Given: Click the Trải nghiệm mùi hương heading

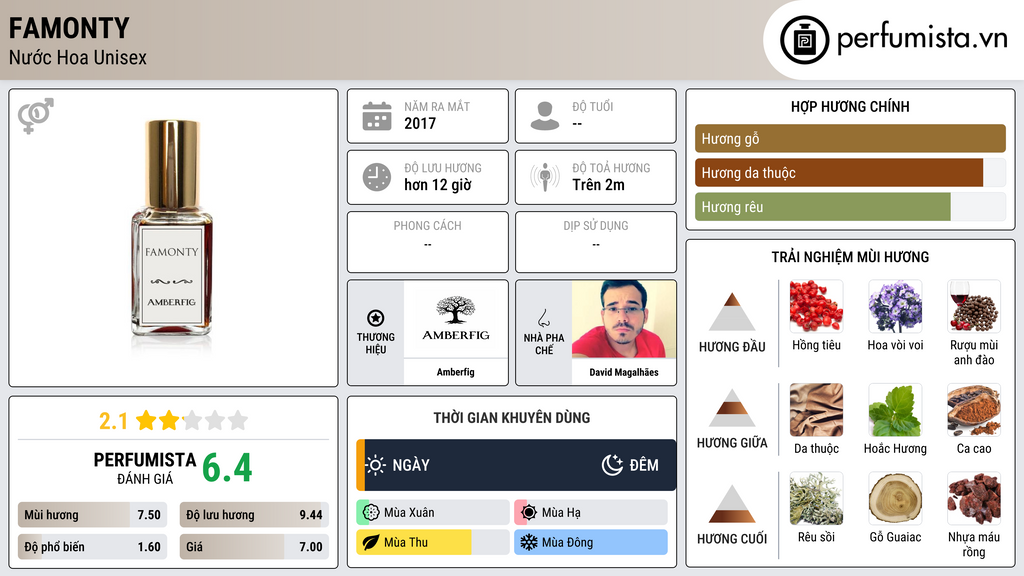Looking at the screenshot, I should (850, 257).
